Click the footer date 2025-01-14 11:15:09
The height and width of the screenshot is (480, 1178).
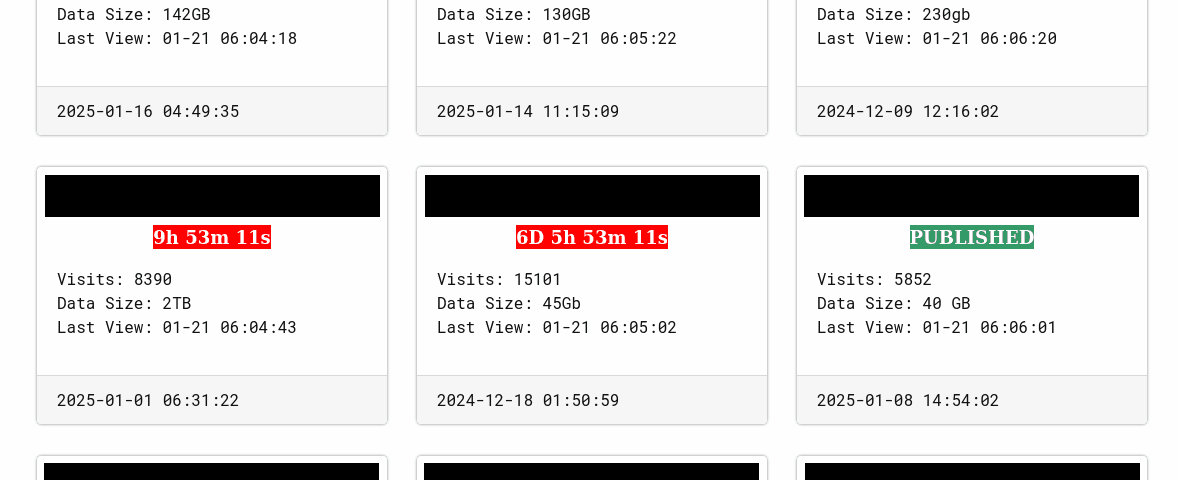[528, 111]
